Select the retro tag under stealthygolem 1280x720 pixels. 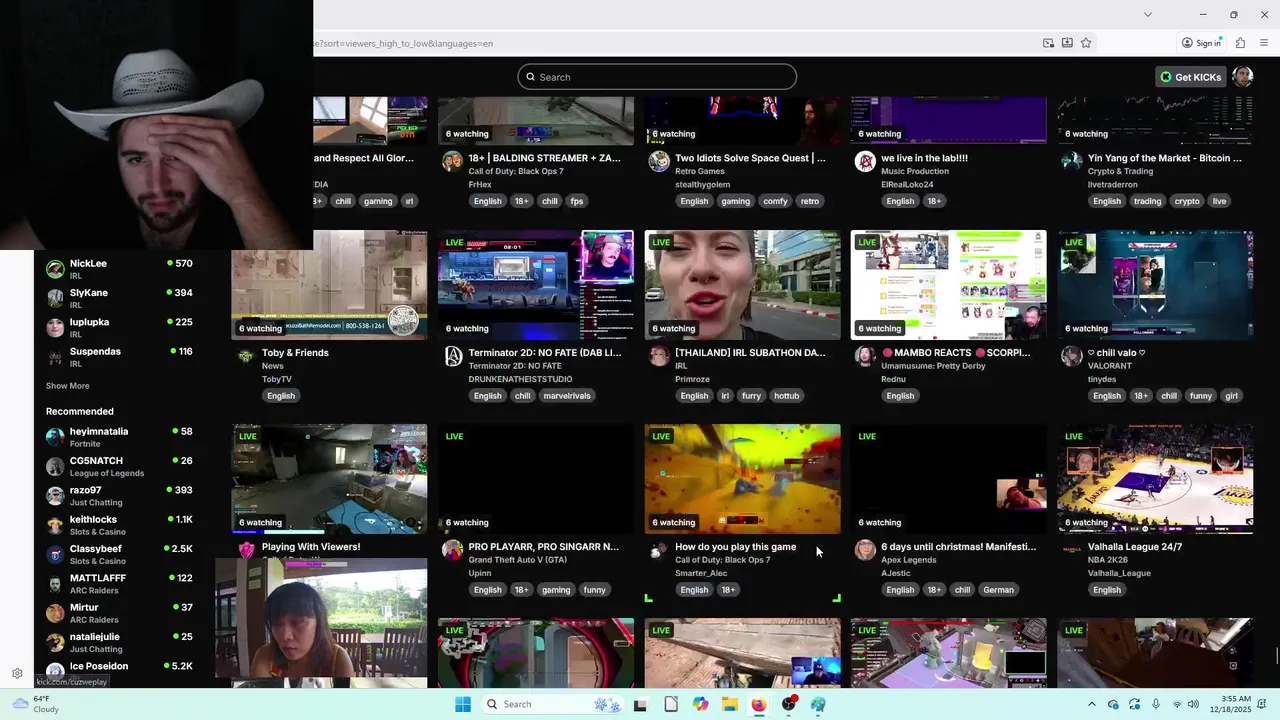[810, 201]
